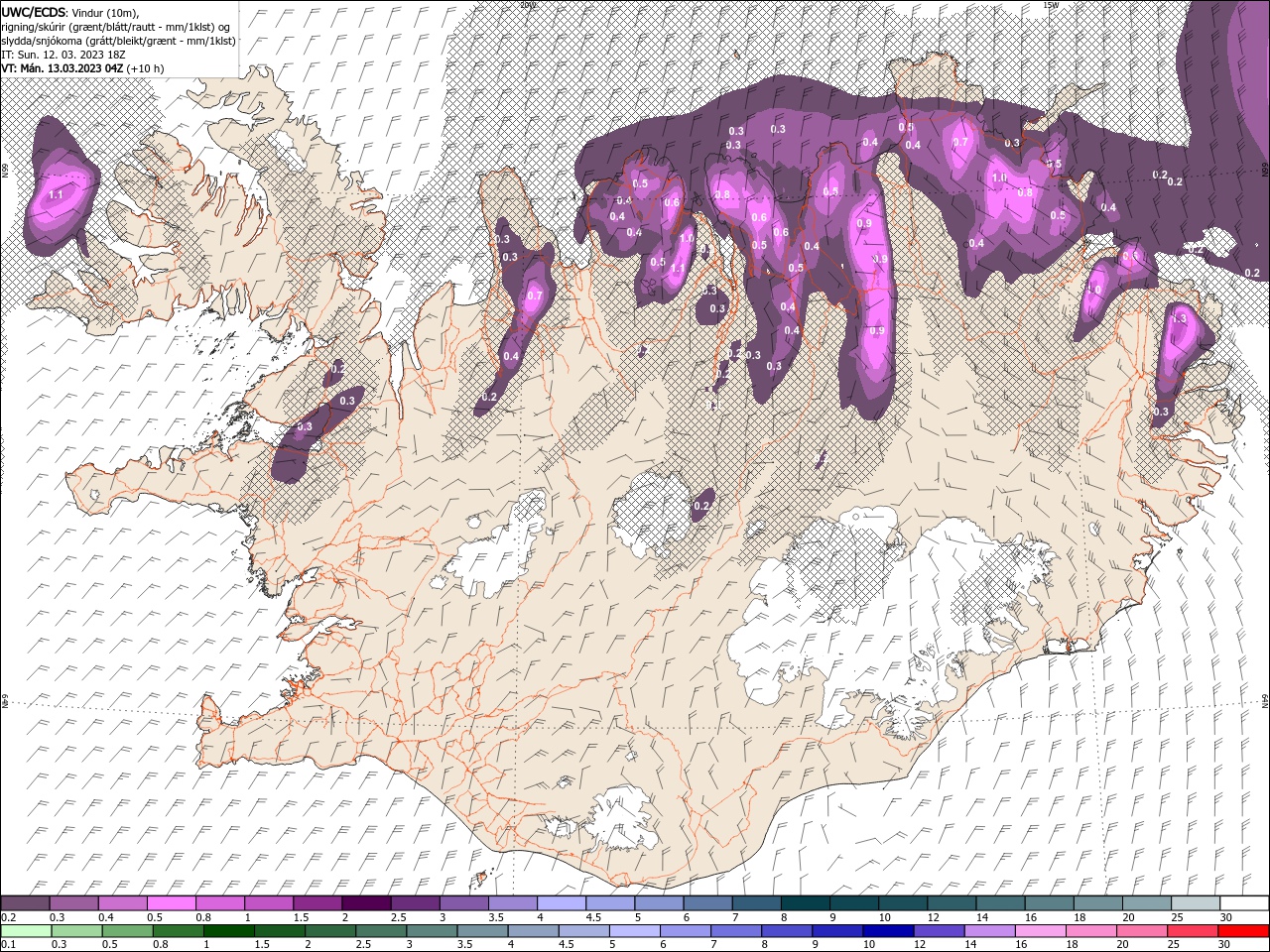Select the 0.2 value beside the central glacier

[x=701, y=507]
